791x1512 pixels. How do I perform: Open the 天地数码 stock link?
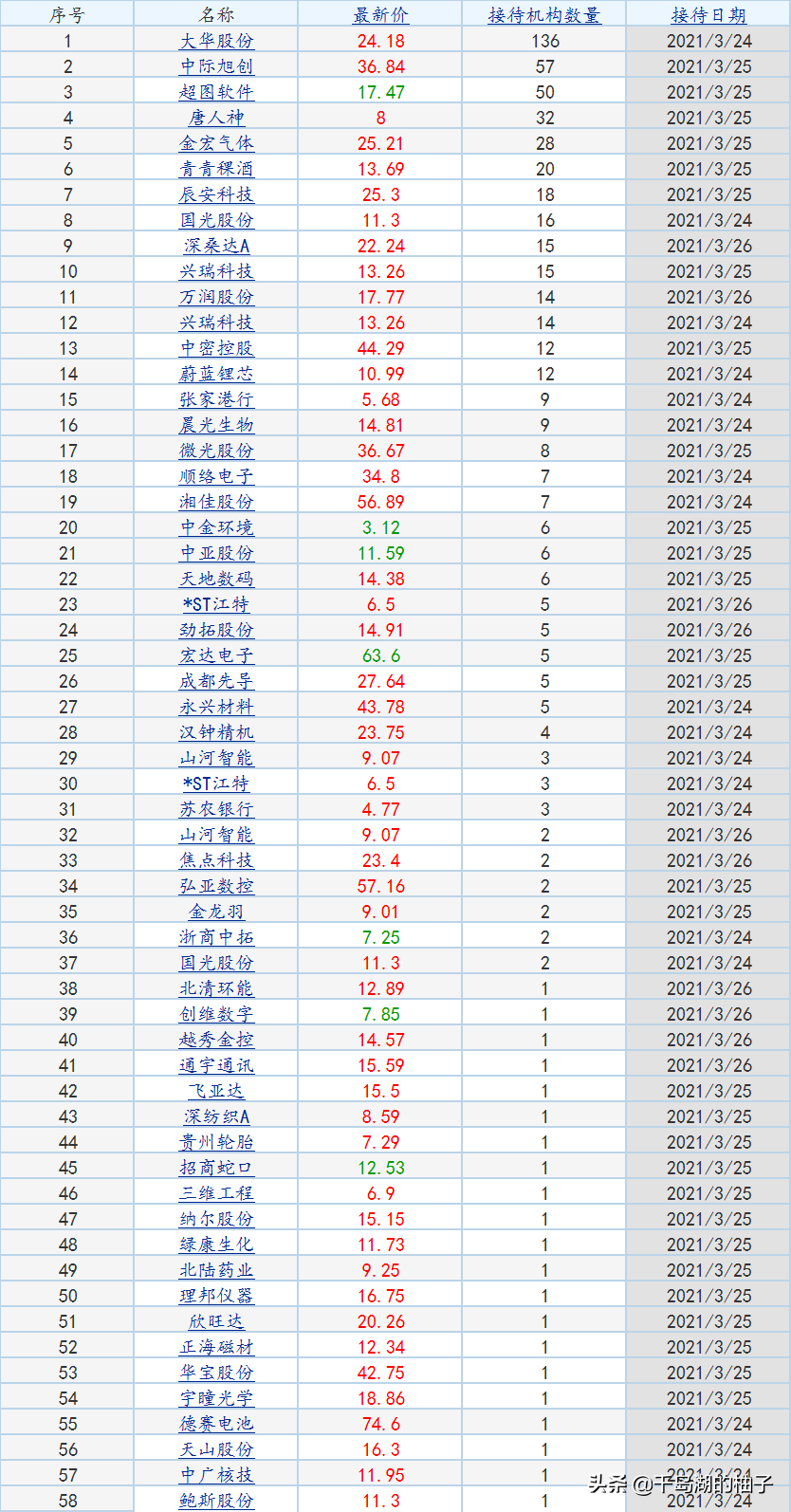coord(216,579)
